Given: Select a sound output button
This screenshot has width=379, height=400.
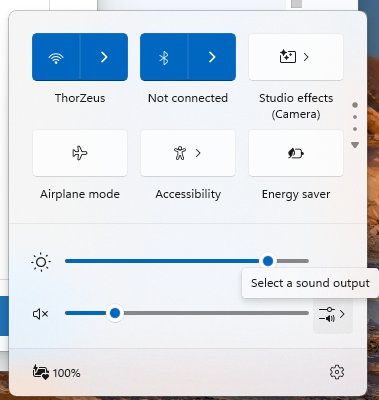Looking at the screenshot, I should tap(332, 314).
